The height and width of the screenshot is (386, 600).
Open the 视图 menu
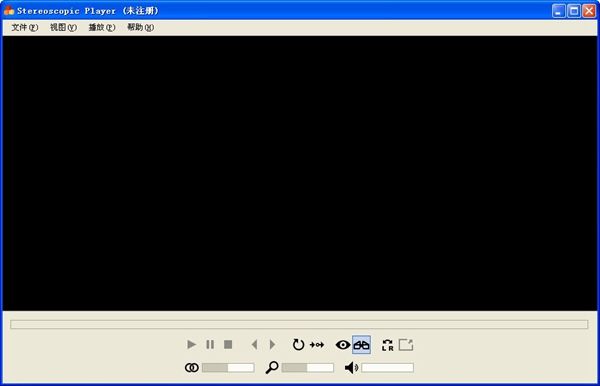[63, 28]
